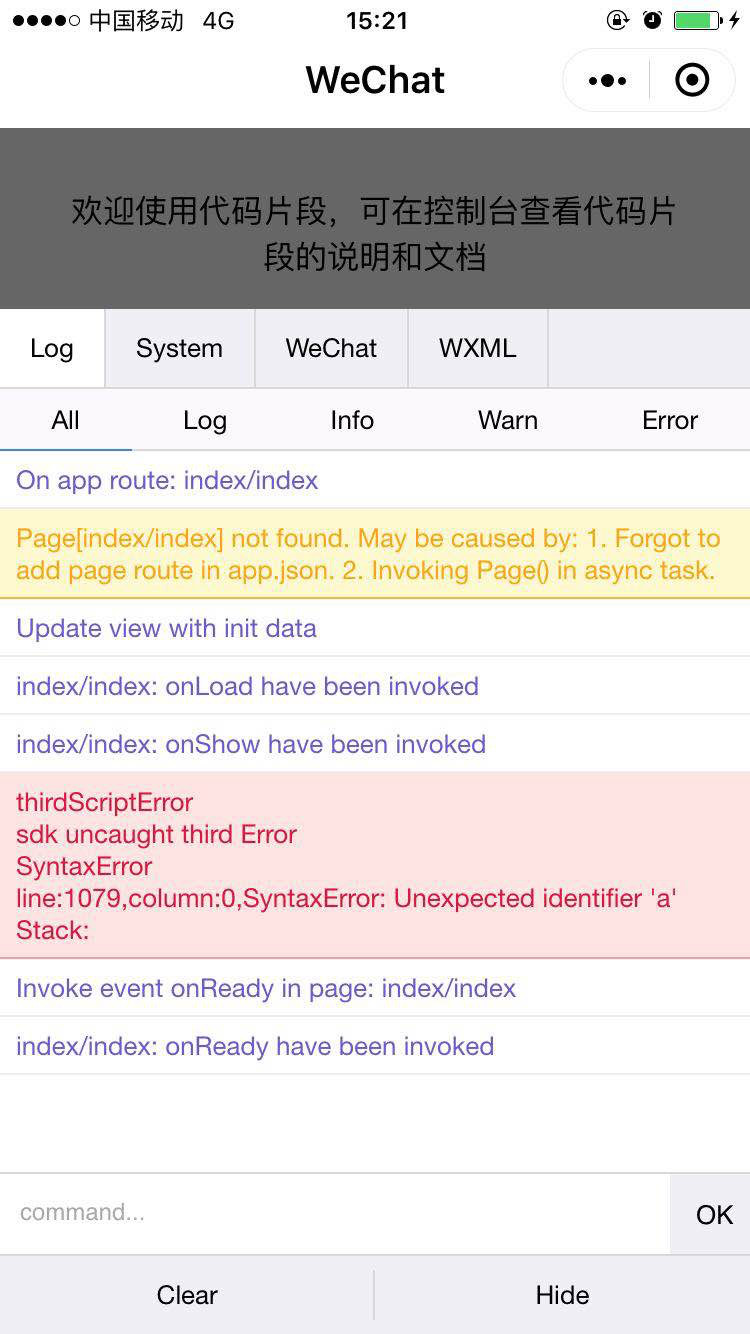This screenshot has height=1334, width=750.
Task: Switch to the WXML tab
Action: pyautogui.click(x=478, y=348)
